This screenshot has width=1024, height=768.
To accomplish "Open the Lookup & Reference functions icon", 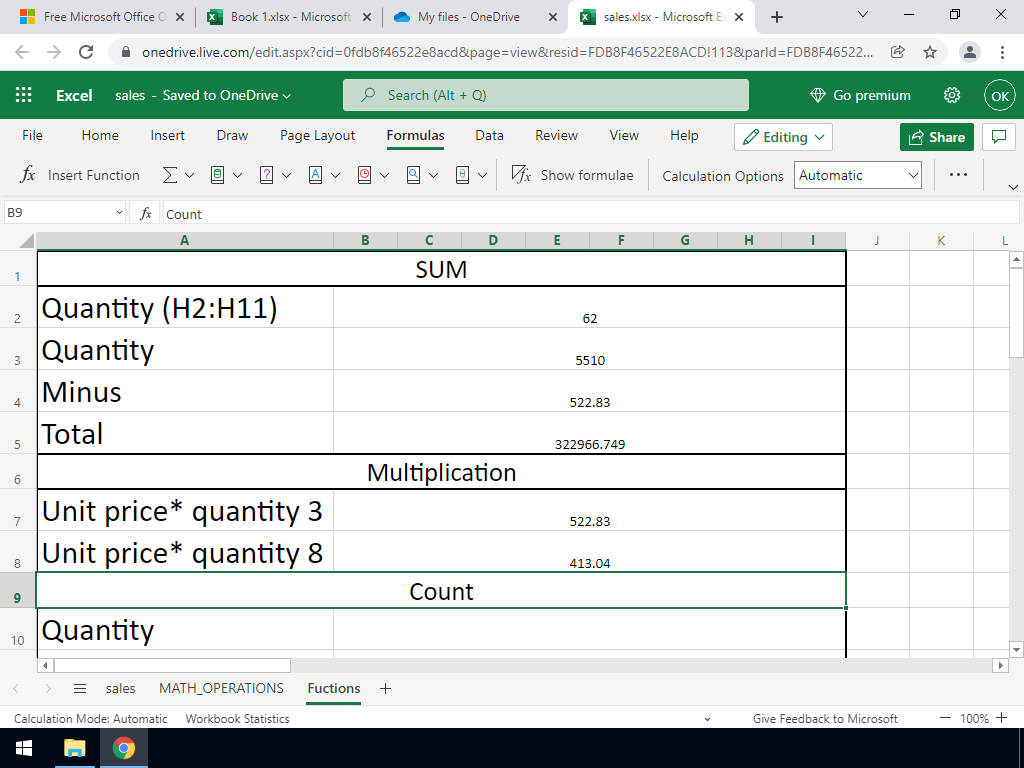I will (414, 175).
